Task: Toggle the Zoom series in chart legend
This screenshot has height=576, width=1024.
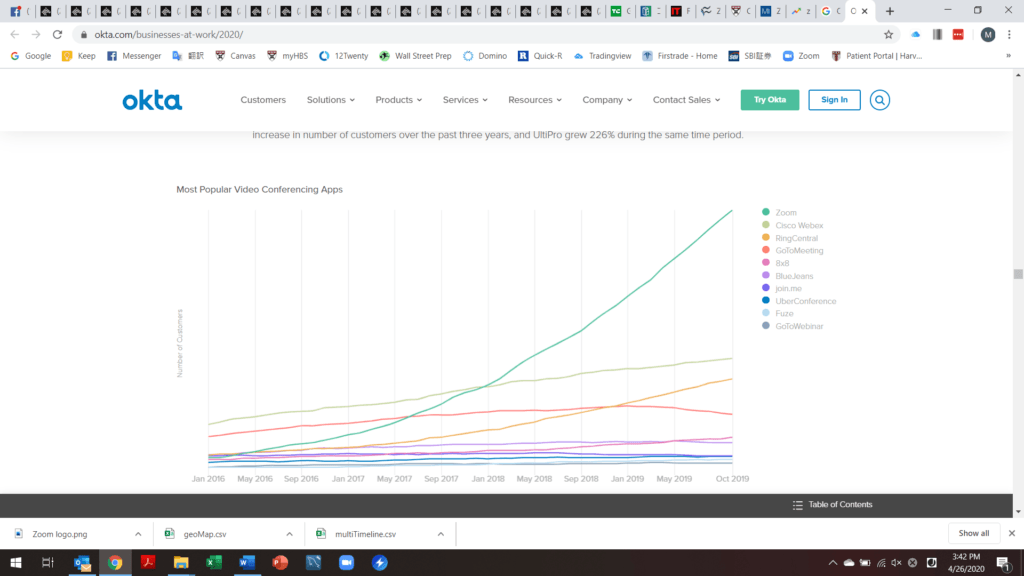Action: [788, 212]
